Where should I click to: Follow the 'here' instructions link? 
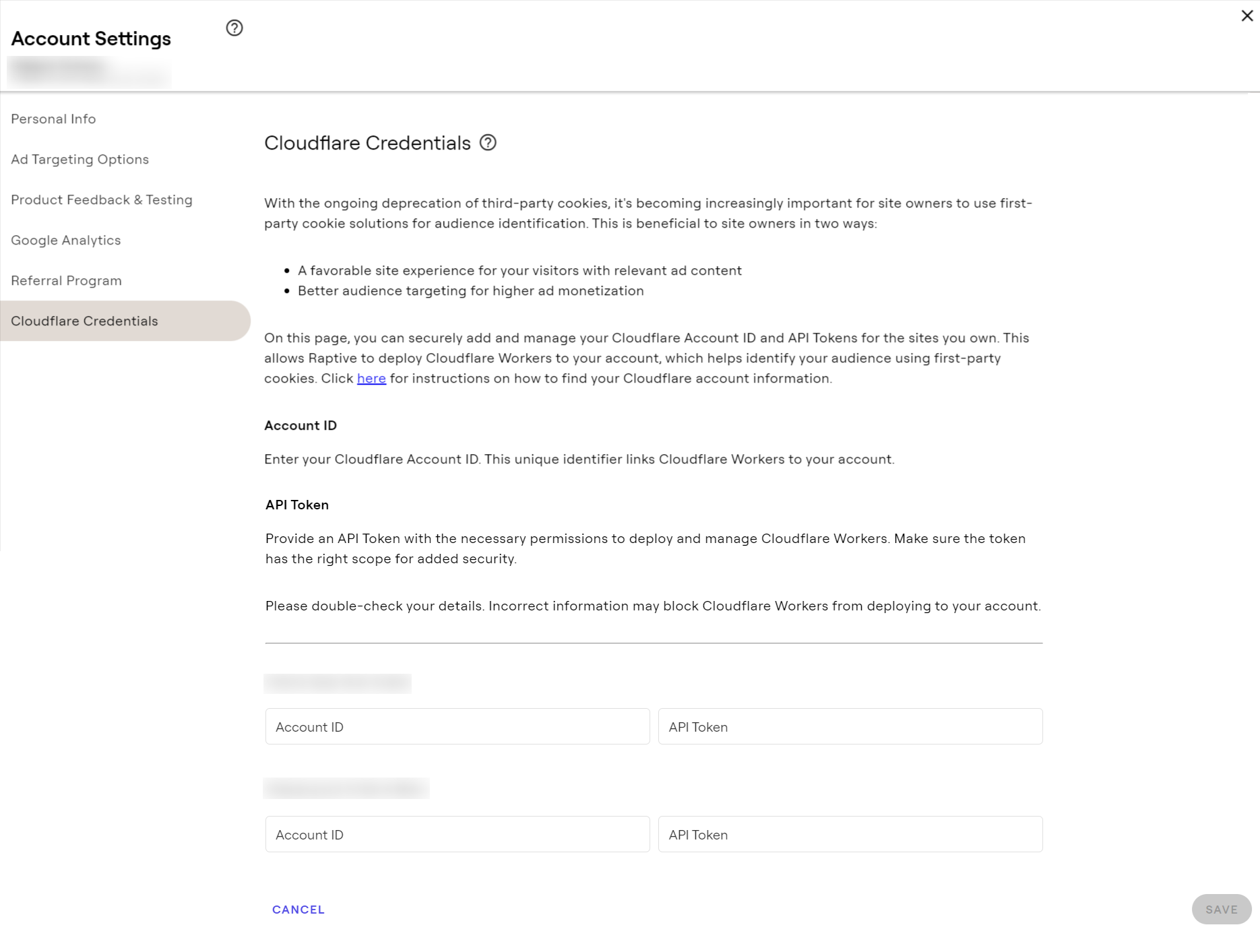click(x=371, y=378)
